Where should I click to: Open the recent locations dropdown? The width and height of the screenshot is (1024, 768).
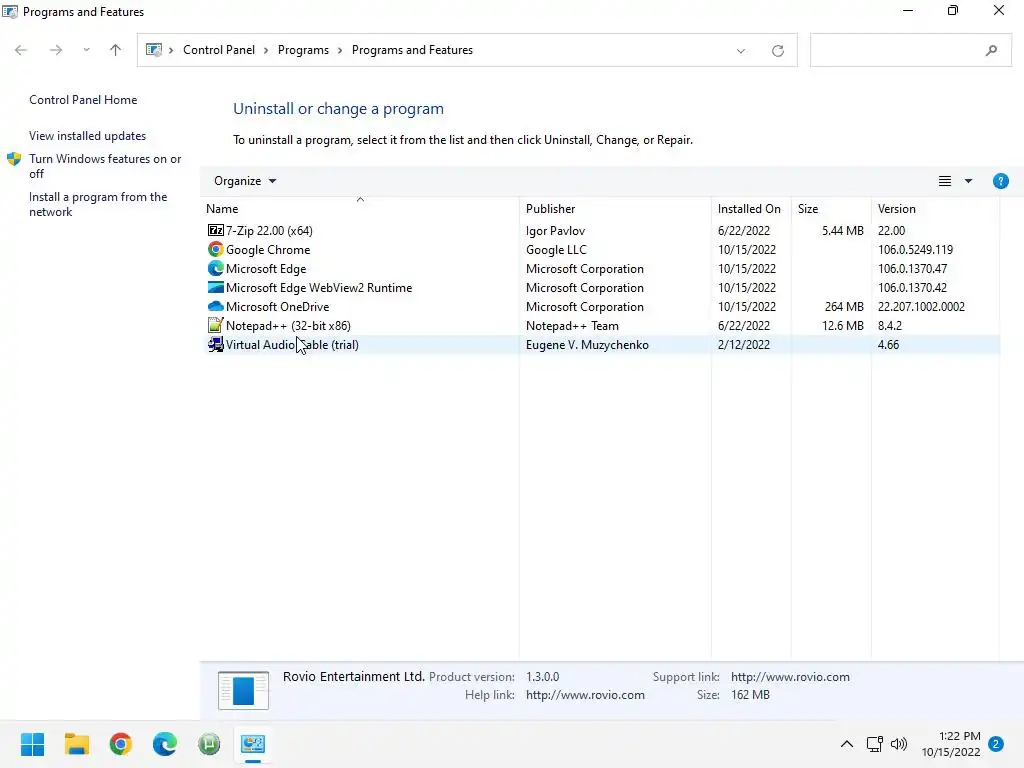86,50
